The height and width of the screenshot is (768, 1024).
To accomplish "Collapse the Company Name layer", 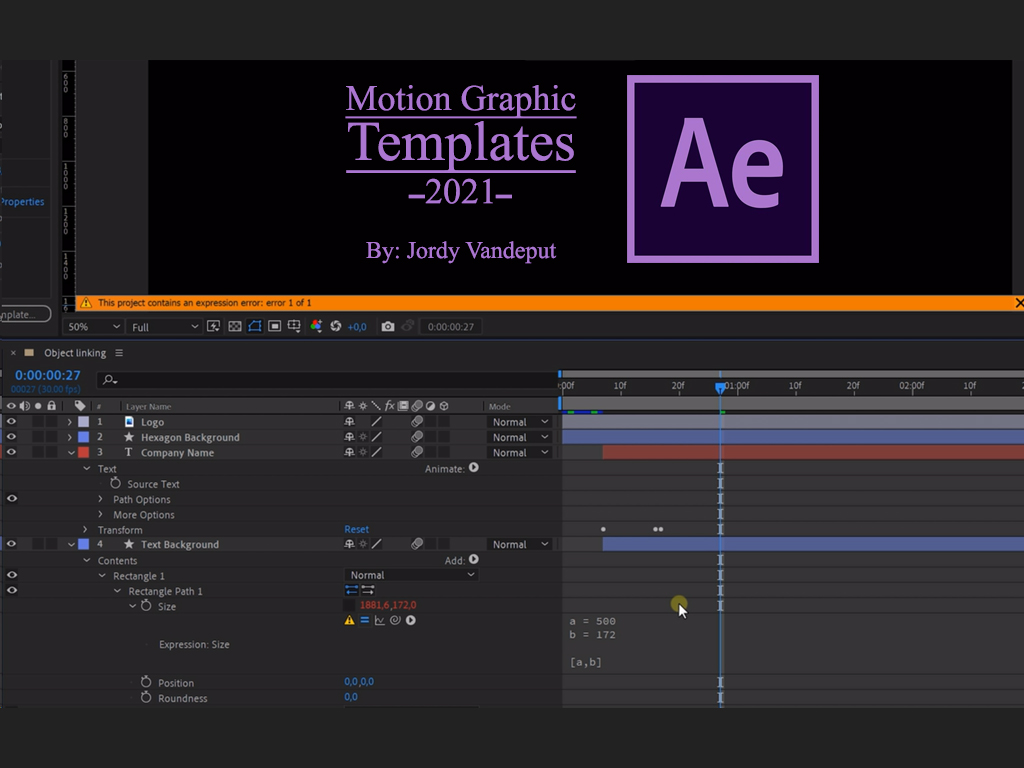I will pos(71,453).
